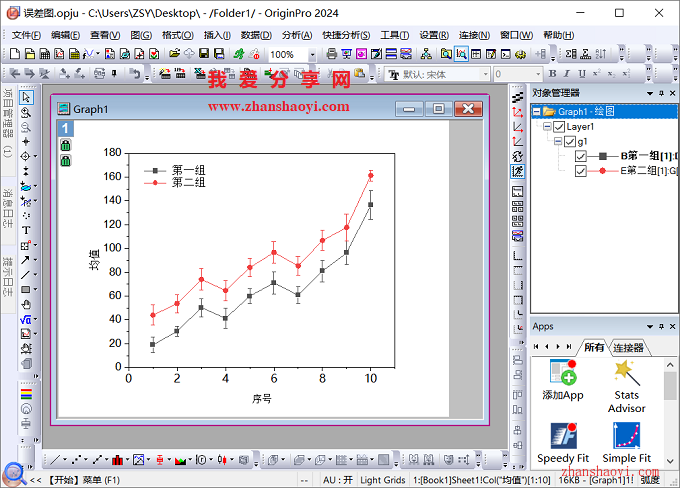The height and width of the screenshot is (488, 680).
Task: Click the scroll down arrow in Apps panel
Action: click(x=670, y=461)
